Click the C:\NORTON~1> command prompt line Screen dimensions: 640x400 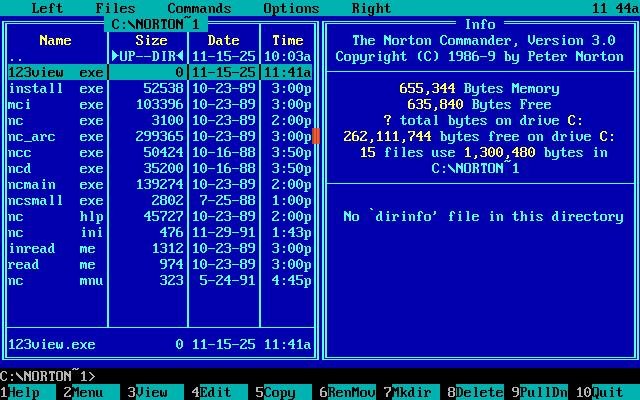point(48,376)
